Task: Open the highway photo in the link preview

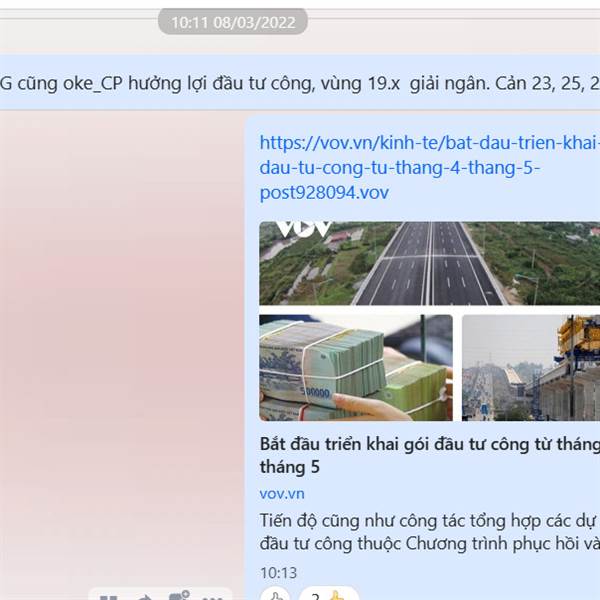Action: [429, 263]
